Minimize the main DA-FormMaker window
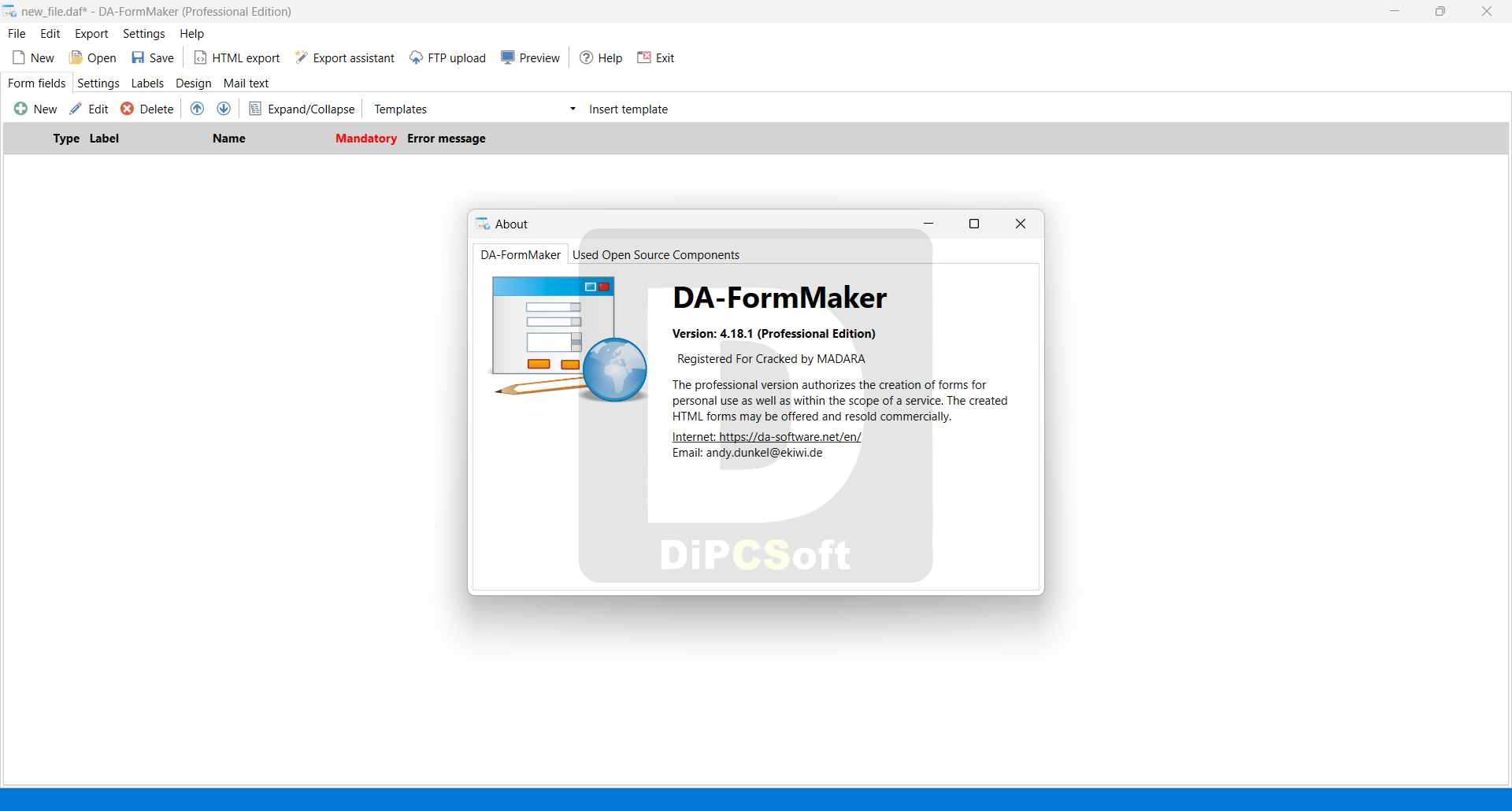The image size is (1512, 811). coord(1395,11)
